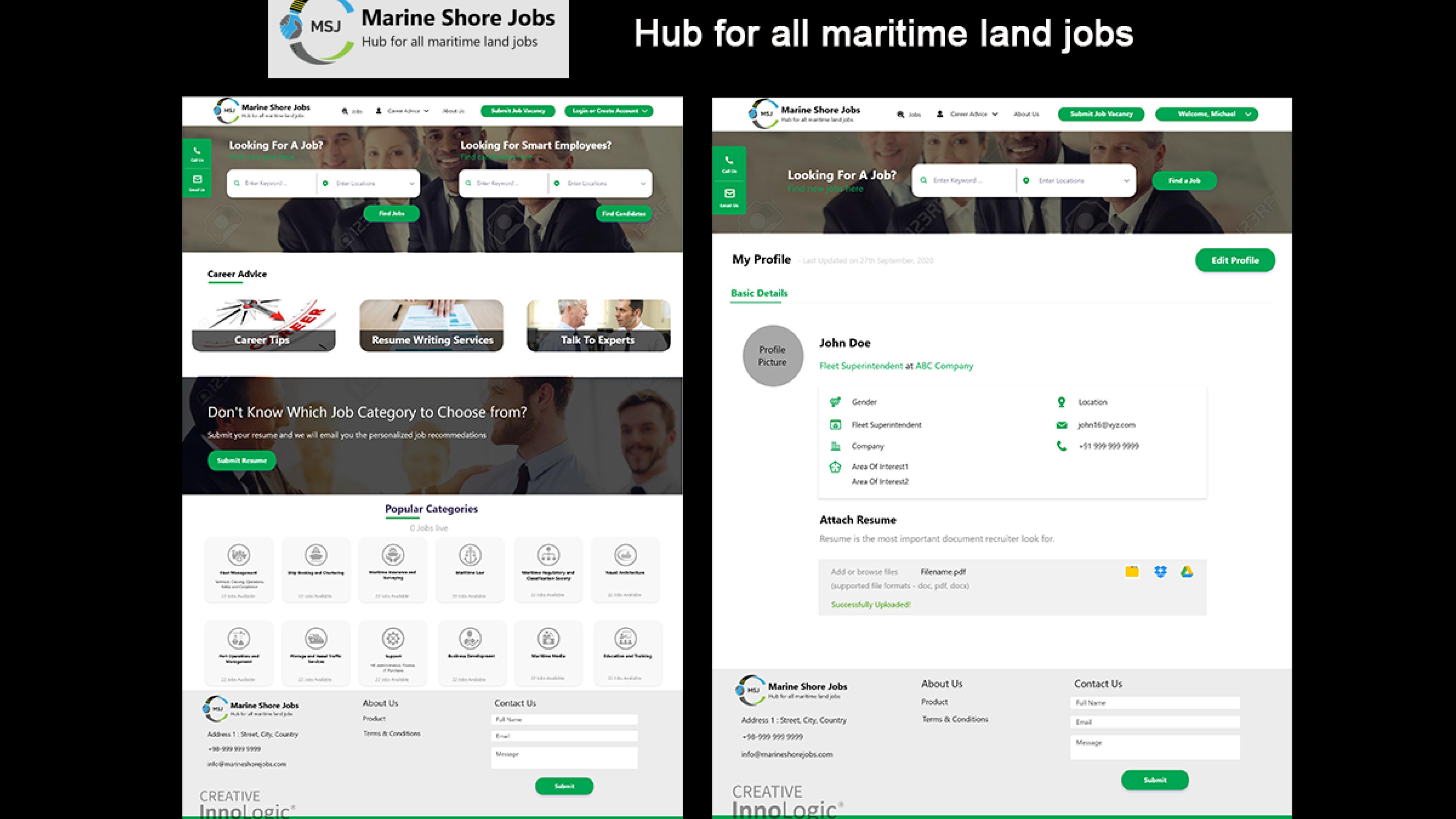
Task: Select About Us in homepage navigation
Action: 453,111
